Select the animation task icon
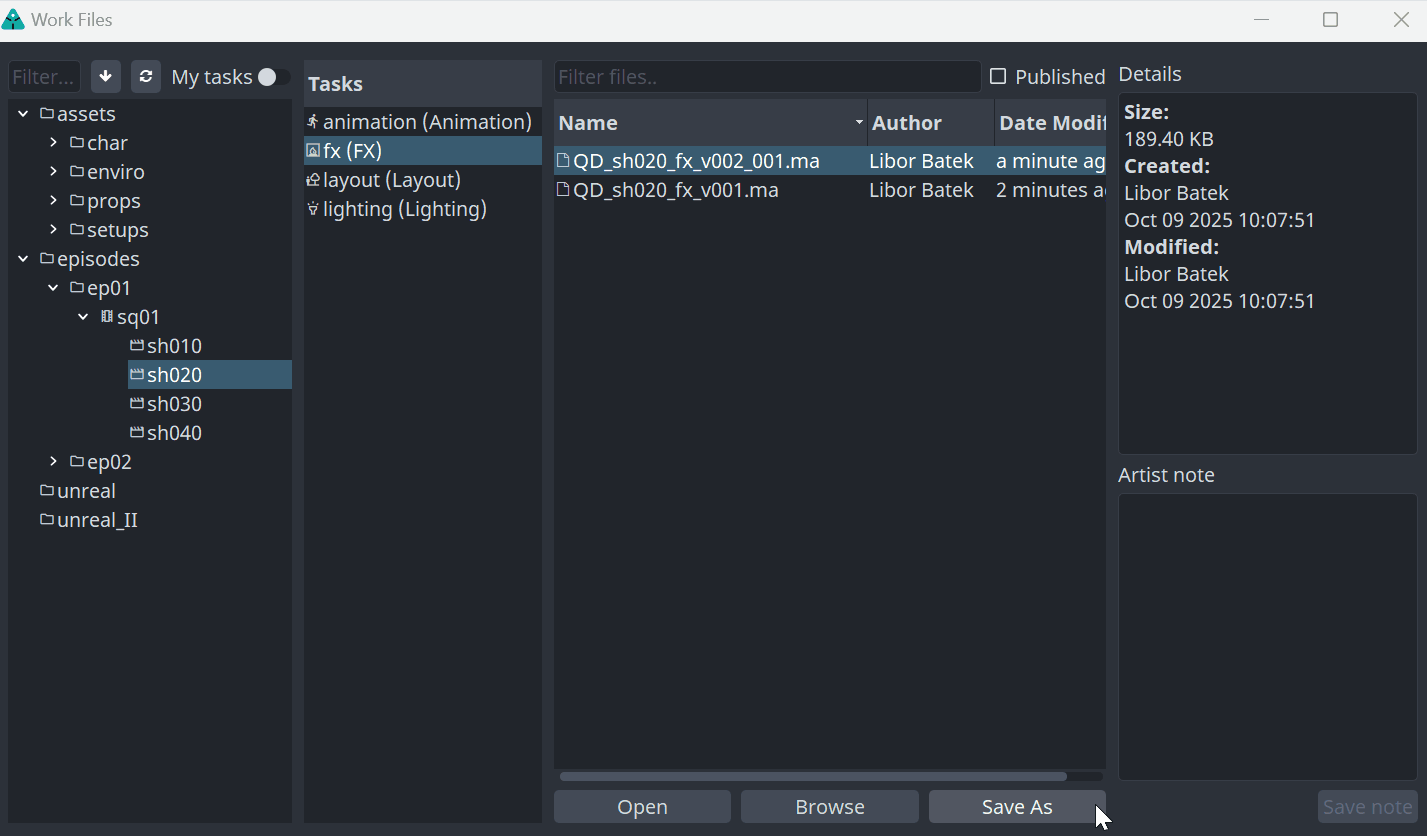Image resolution: width=1427 pixels, height=836 pixels. tap(313, 122)
